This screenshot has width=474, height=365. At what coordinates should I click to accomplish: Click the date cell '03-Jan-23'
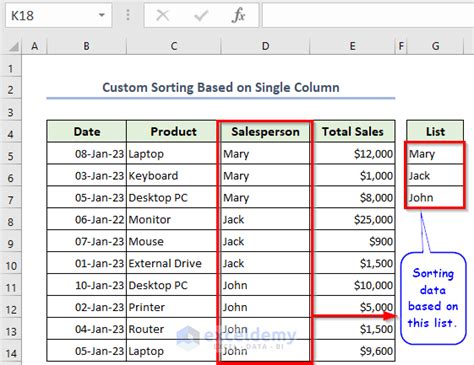click(87, 176)
